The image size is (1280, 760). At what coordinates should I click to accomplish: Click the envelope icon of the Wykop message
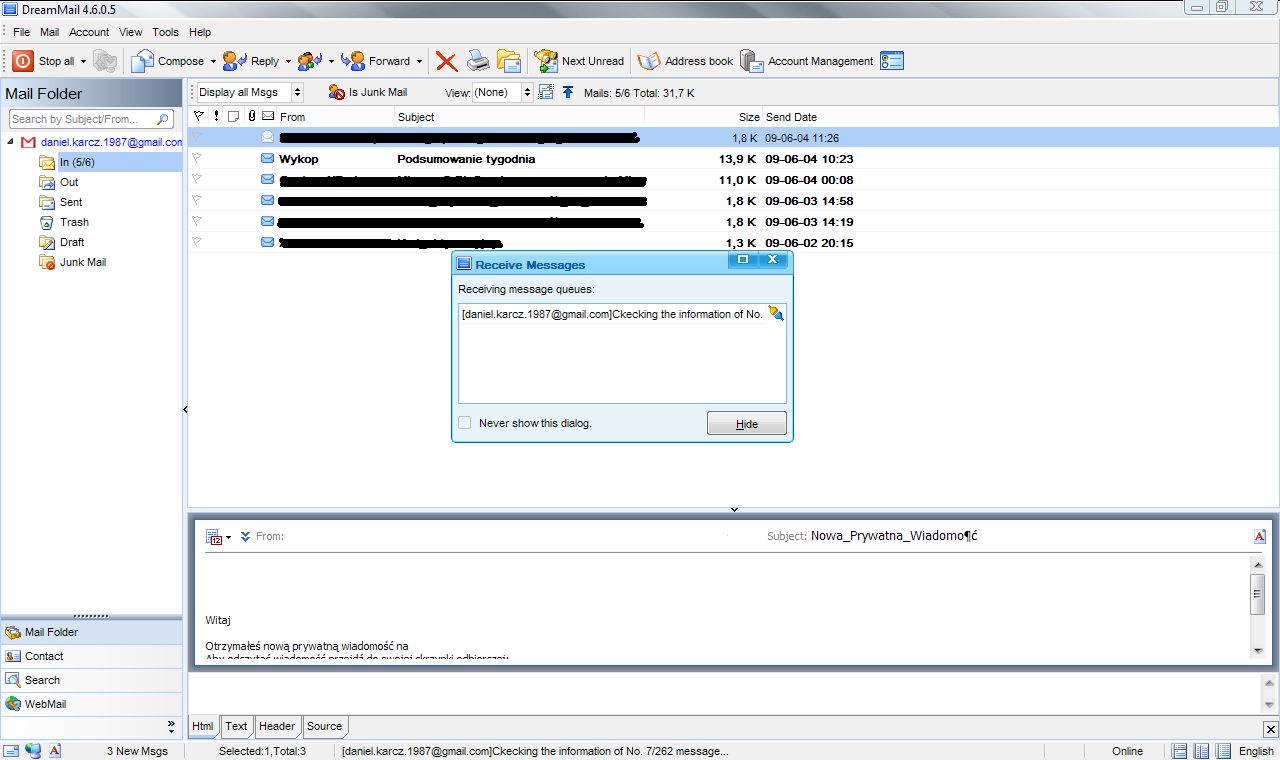267,158
